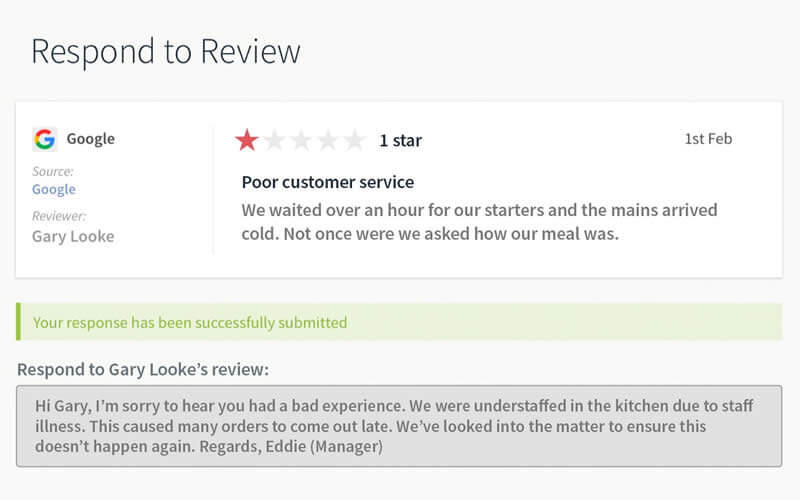Select the third rating star
This screenshot has height=500, width=800.
pyautogui.click(x=301, y=140)
